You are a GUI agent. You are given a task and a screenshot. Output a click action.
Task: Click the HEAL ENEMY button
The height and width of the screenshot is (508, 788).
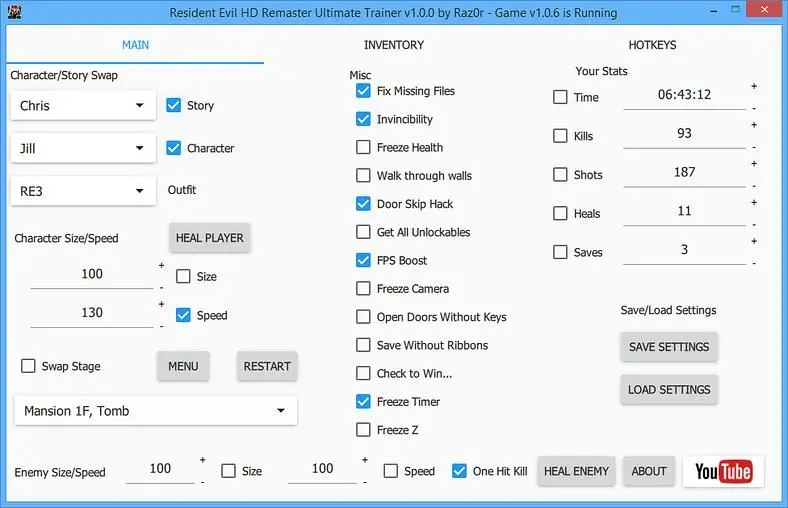tap(576, 471)
